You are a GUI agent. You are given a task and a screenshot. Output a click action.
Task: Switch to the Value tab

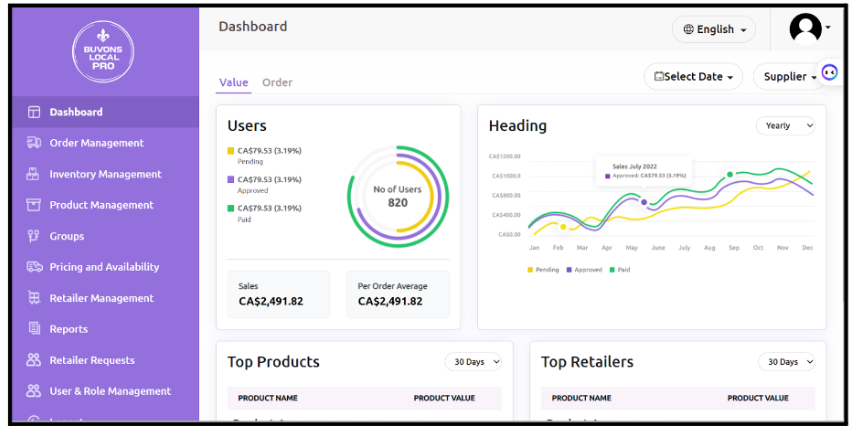click(233, 83)
